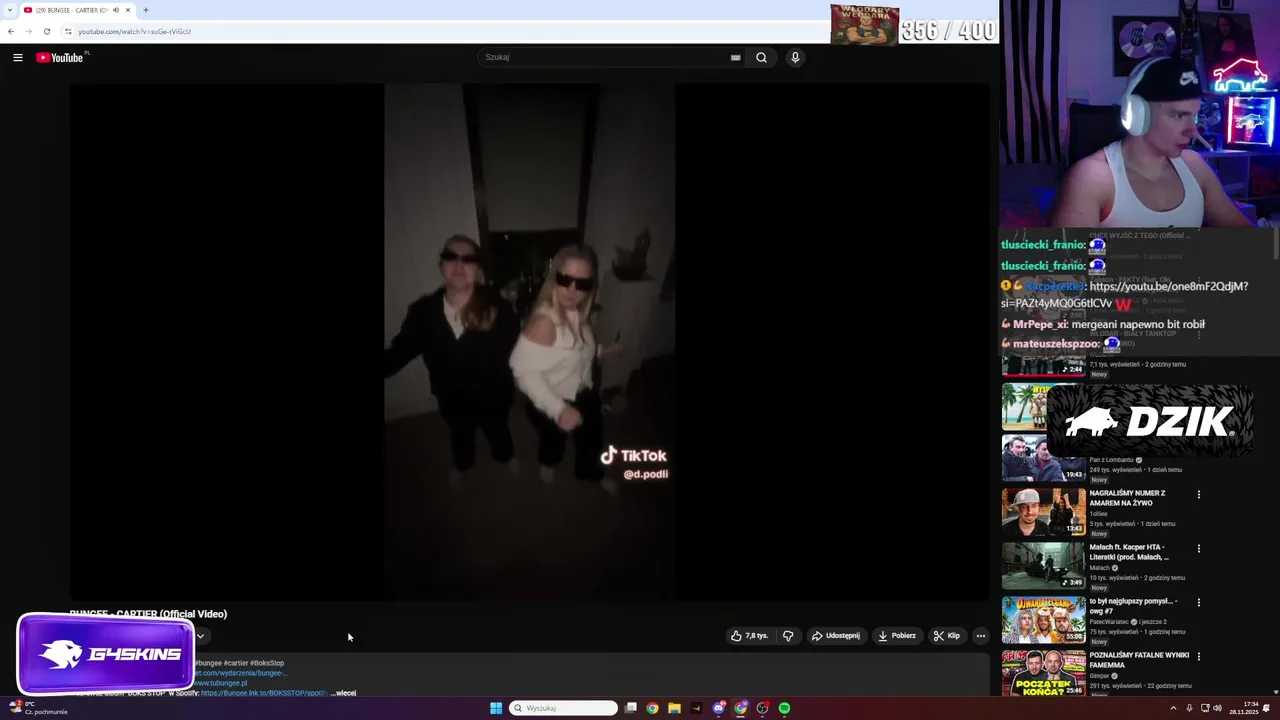Screen dimensions: 1280x720
Task: Open the Pan z Lombardu video thumbnail
Action: [1043, 457]
